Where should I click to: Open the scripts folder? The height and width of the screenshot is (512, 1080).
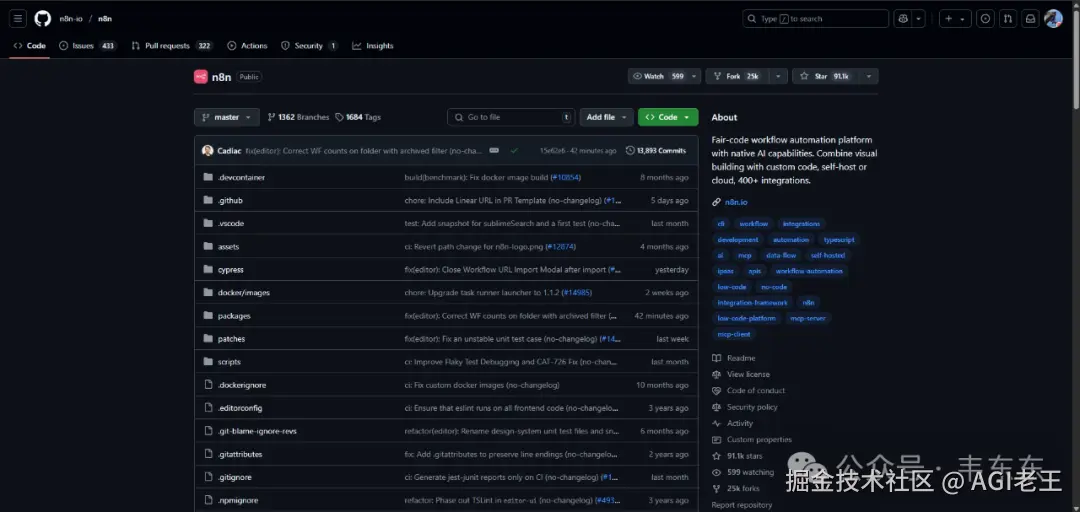[229, 362]
